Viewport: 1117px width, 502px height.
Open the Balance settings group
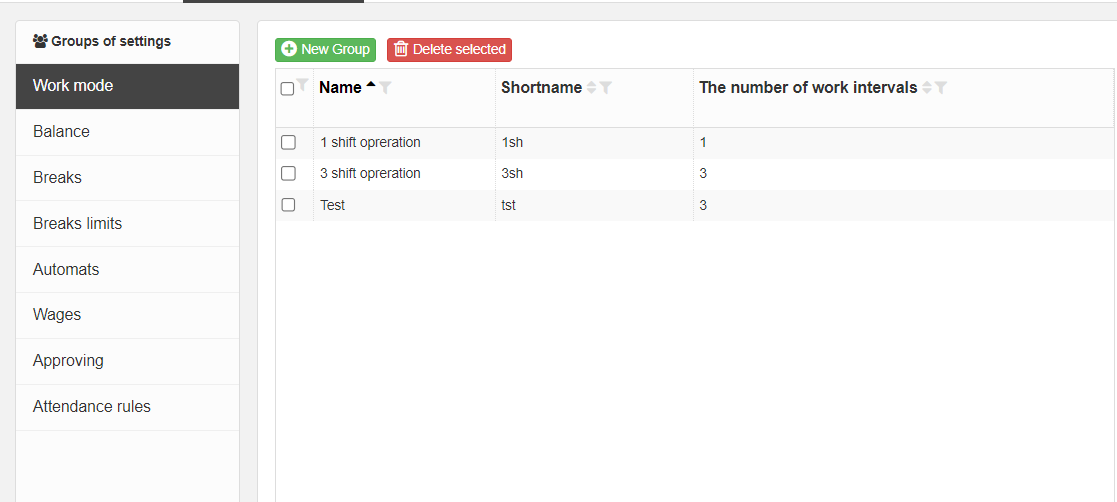click(128, 132)
